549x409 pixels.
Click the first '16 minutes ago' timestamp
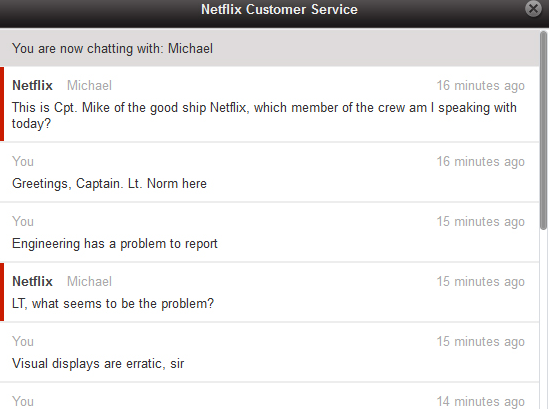[480, 85]
